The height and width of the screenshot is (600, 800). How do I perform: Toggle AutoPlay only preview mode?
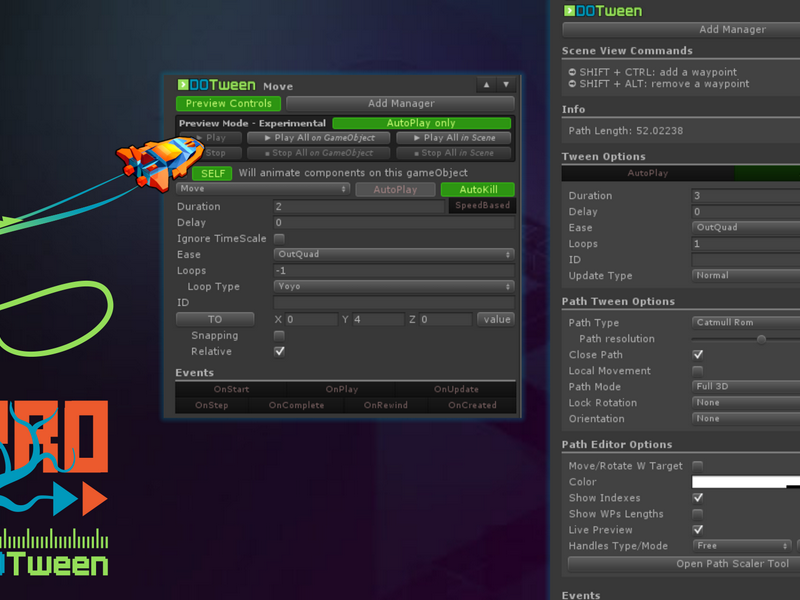(x=421, y=123)
